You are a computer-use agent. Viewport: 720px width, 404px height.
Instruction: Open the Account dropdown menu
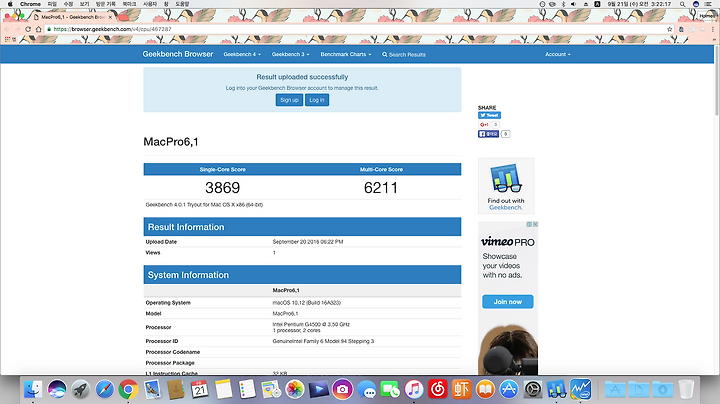point(558,54)
